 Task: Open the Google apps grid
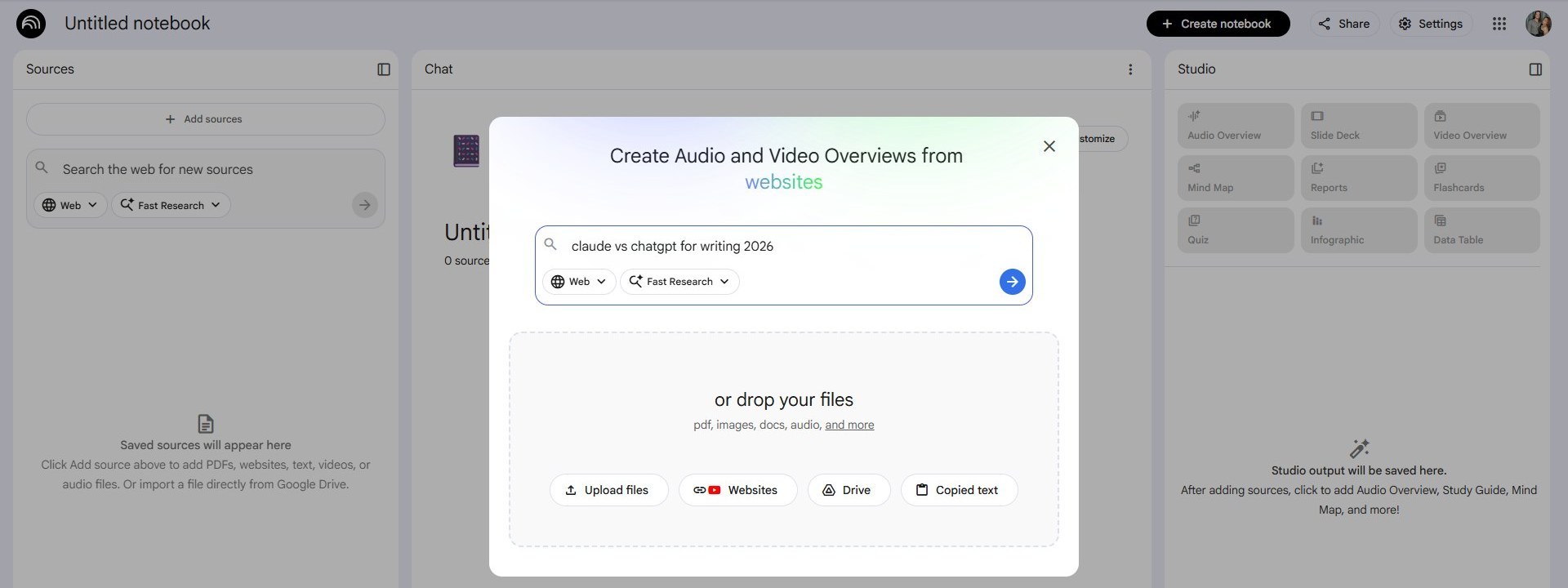pos(1499,24)
